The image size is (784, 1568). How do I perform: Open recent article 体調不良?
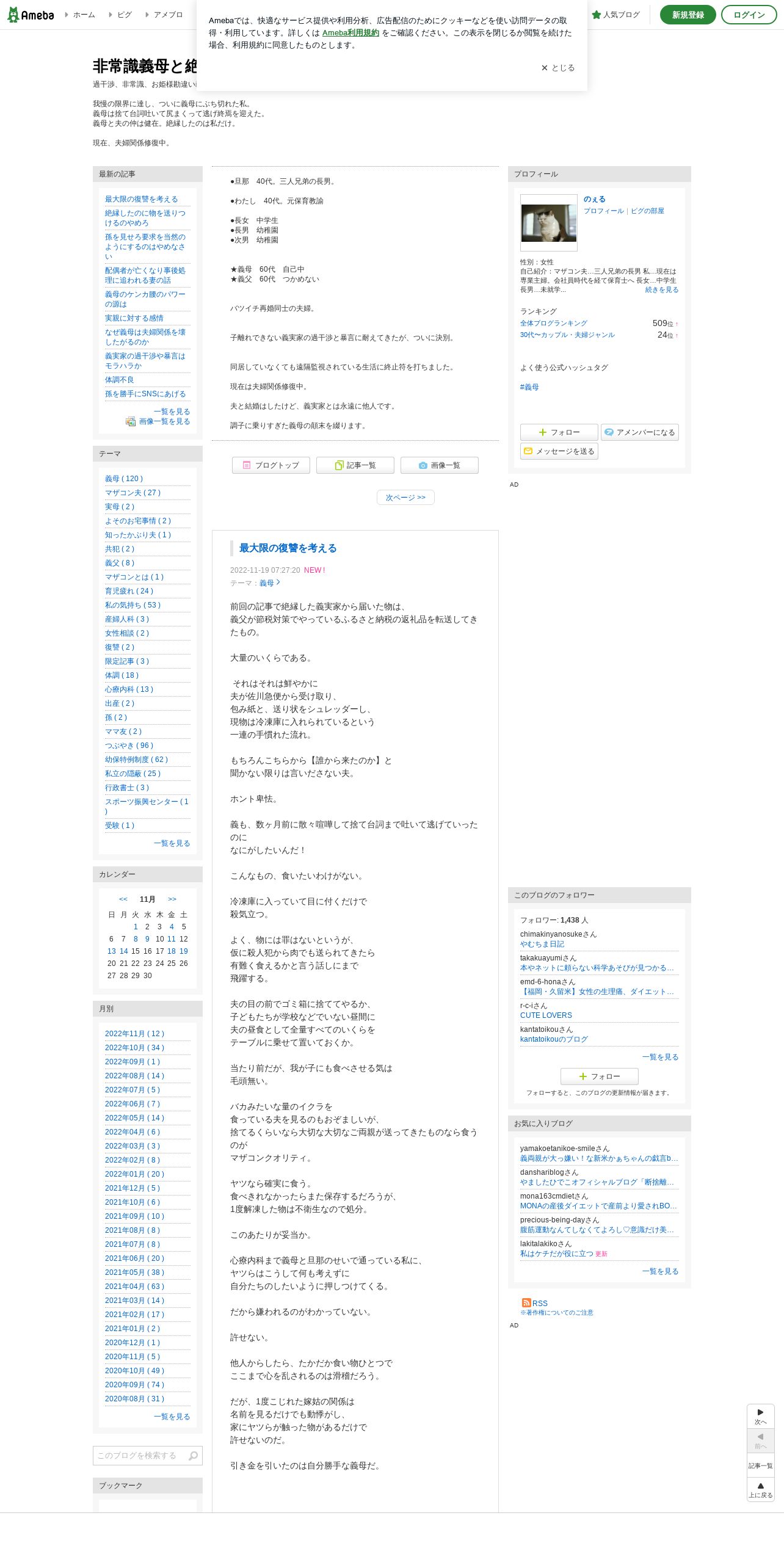(119, 380)
